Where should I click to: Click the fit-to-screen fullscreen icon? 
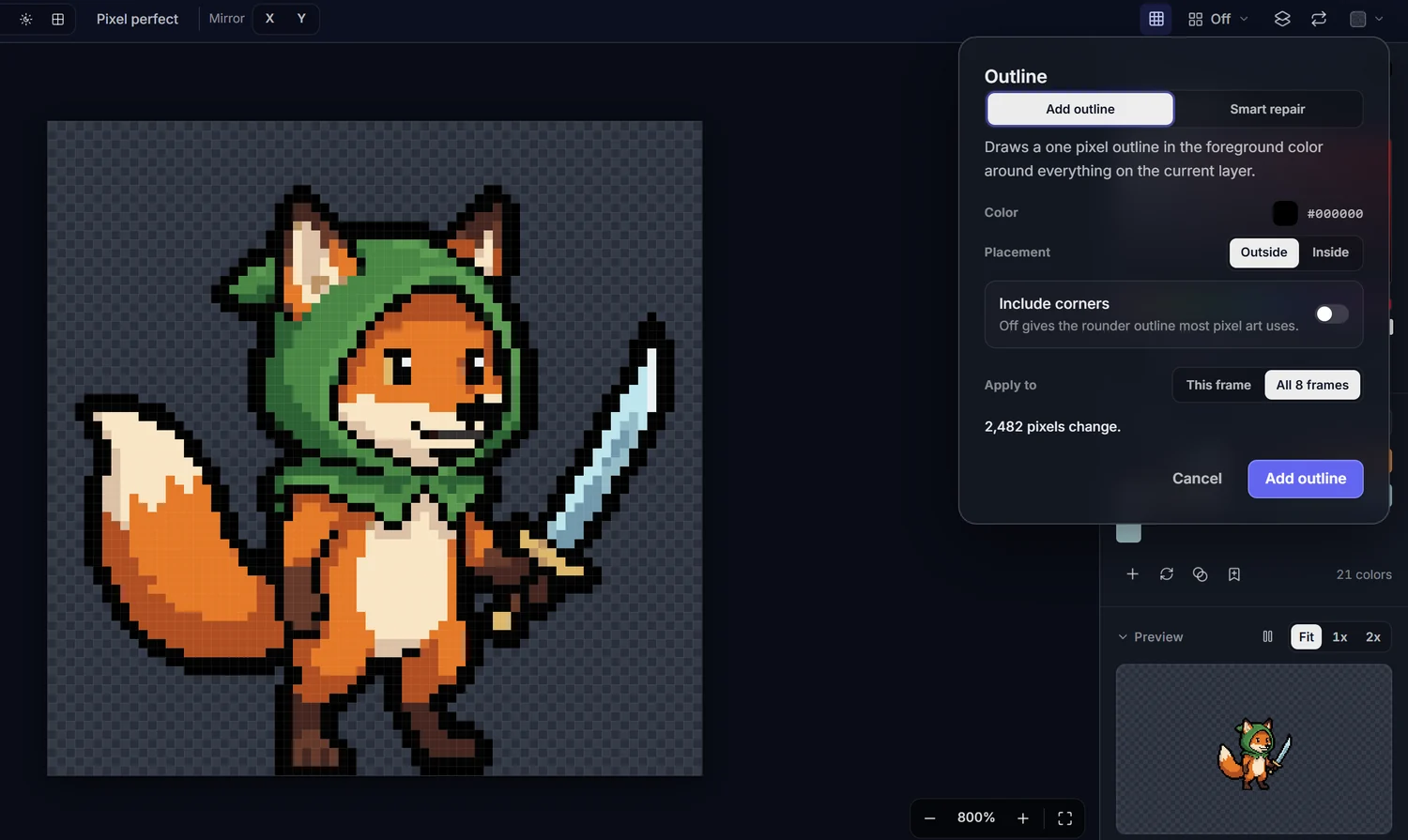1065,818
